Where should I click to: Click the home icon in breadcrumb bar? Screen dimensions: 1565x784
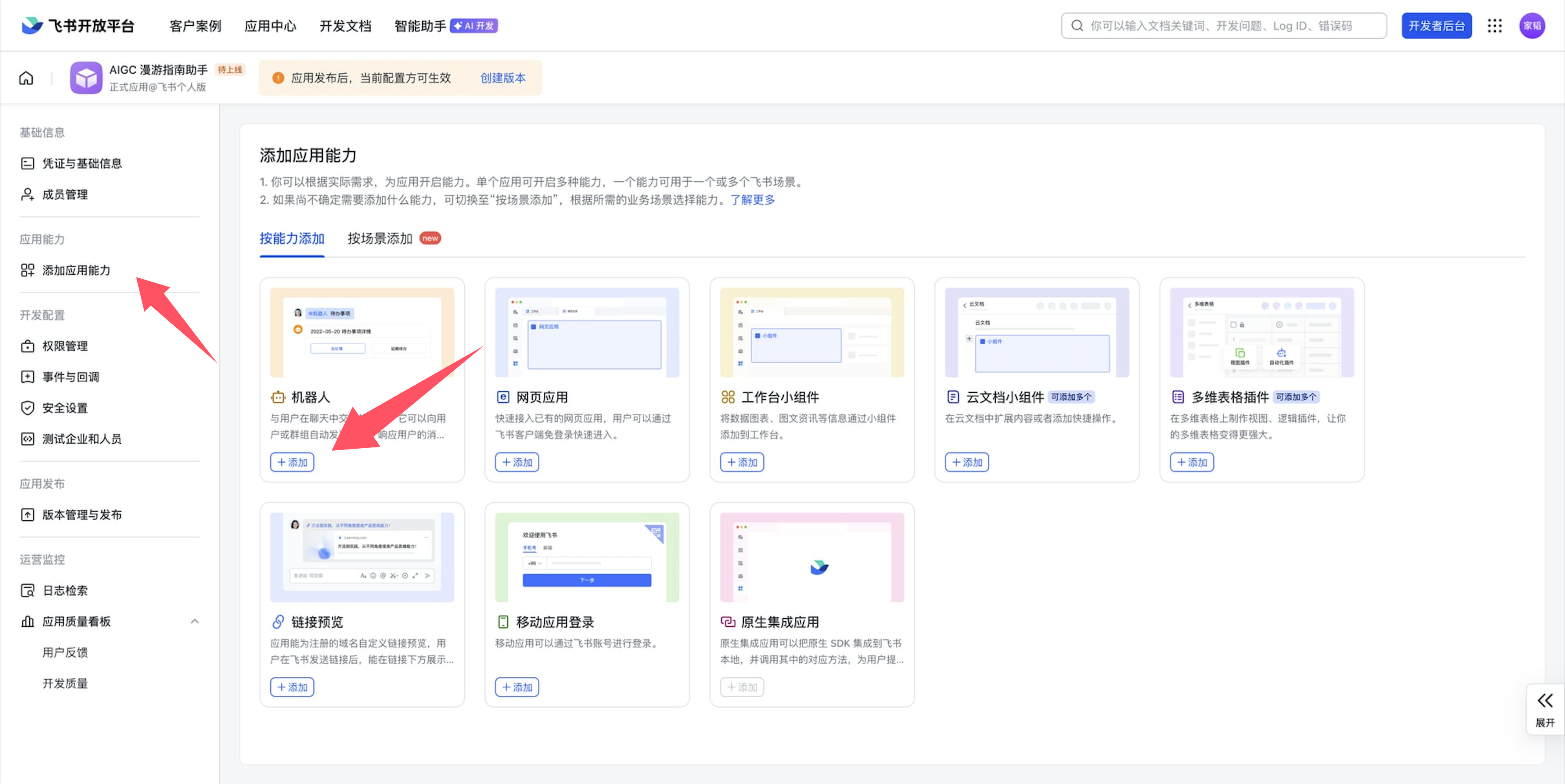pyautogui.click(x=26, y=78)
